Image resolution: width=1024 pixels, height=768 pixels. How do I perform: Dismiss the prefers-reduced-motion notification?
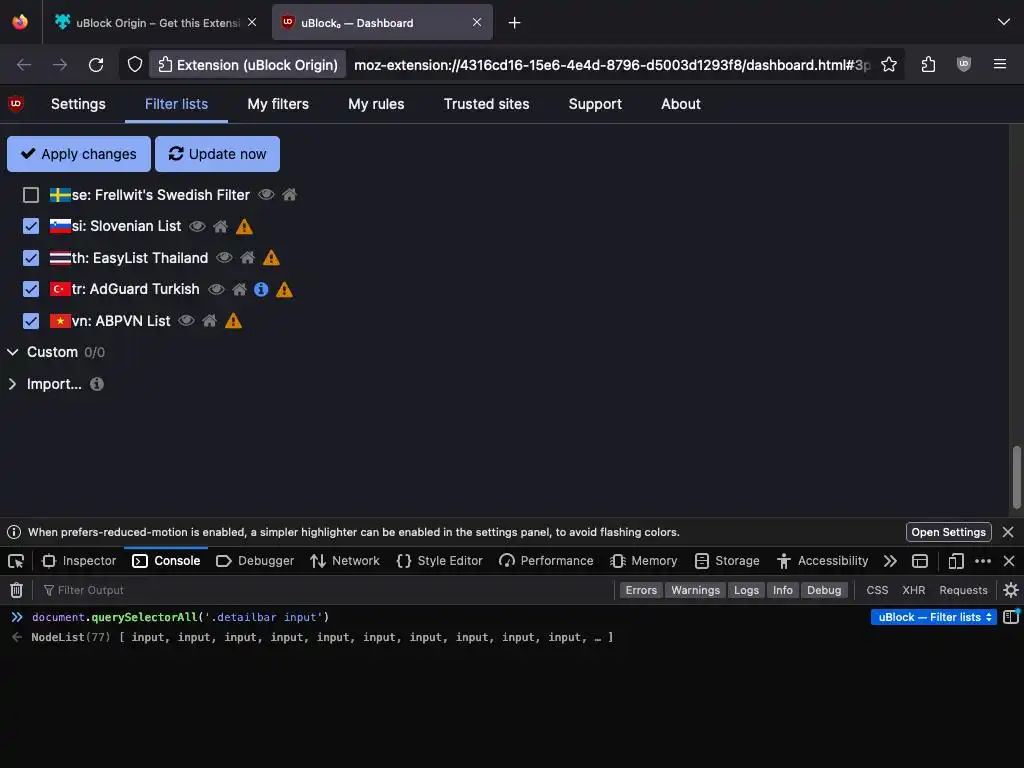coord(1008,532)
